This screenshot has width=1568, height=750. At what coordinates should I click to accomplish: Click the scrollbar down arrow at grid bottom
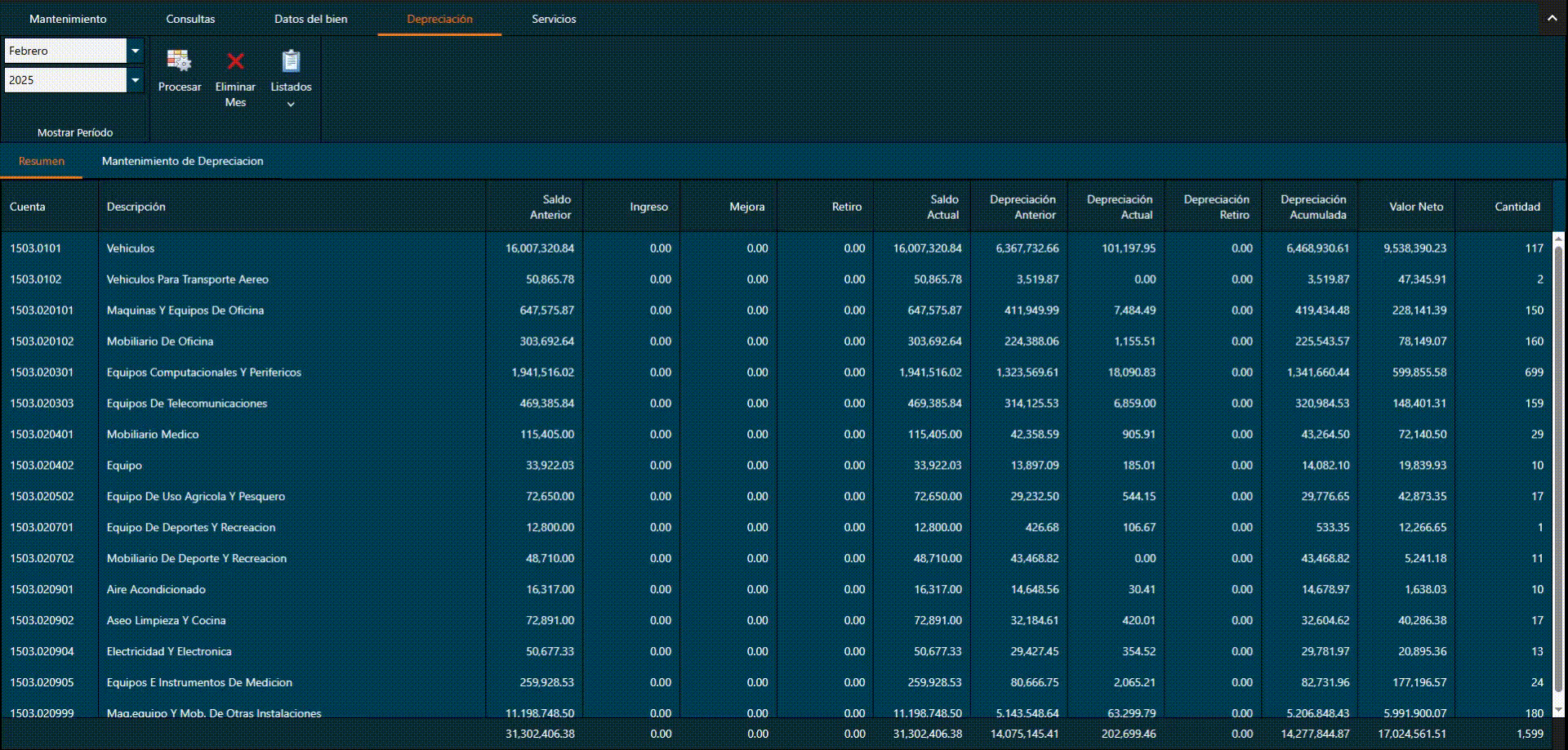pos(1558,710)
